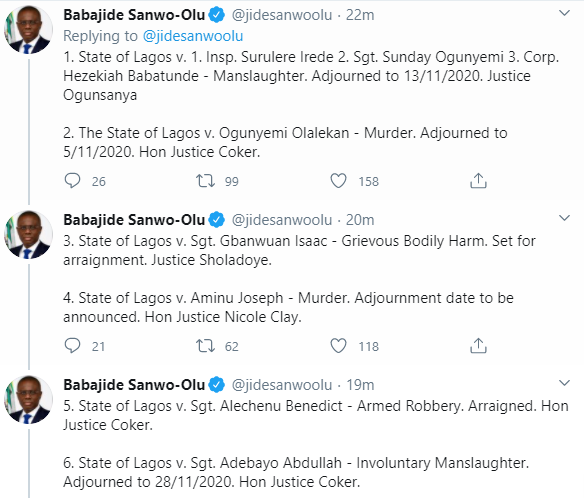Expand the options chevron on the 22m tweet
This screenshot has height=498, width=584.
click(565, 13)
